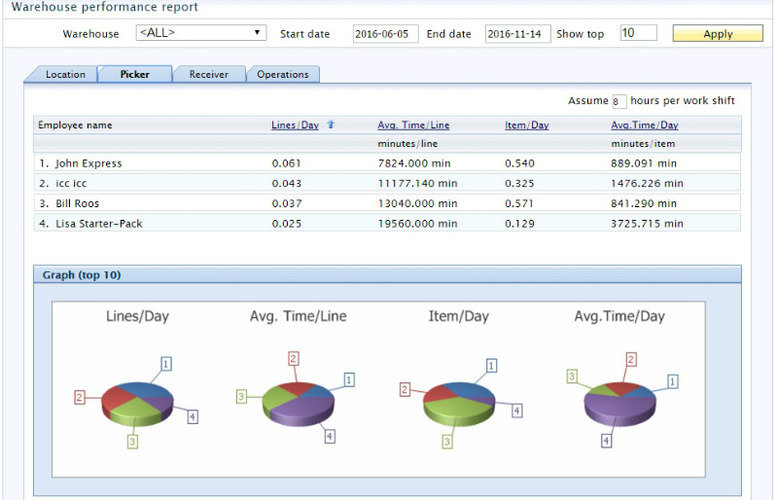Image resolution: width=778 pixels, height=500 pixels.
Task: Open the Receiver tab
Action: (209, 74)
